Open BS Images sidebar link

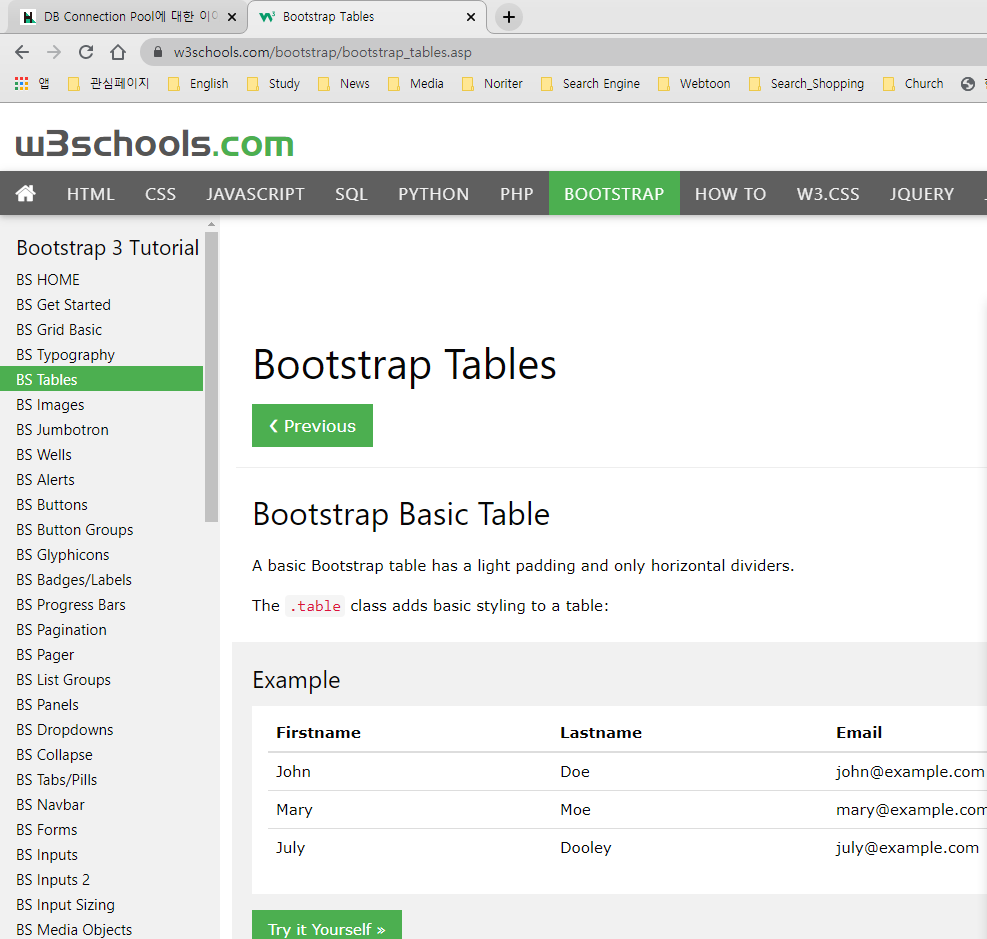[x=101, y=405]
